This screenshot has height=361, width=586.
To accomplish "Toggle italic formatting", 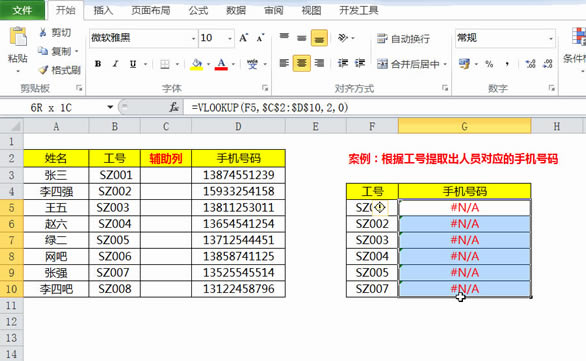I will coord(115,64).
